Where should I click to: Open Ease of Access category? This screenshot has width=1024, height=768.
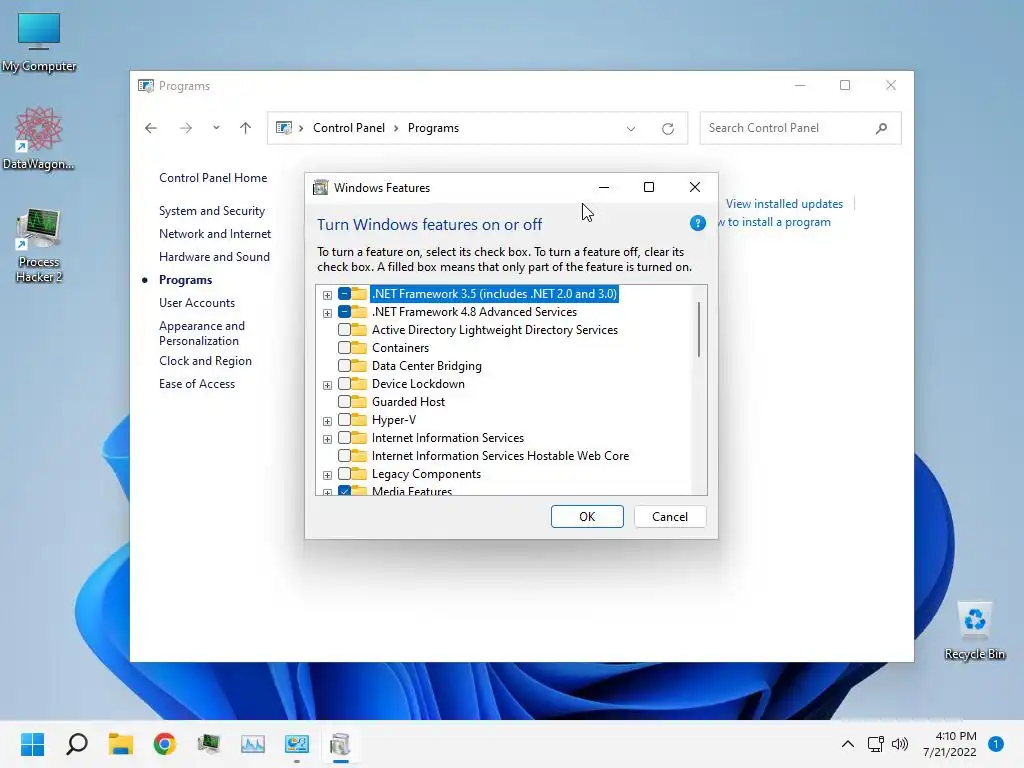pyautogui.click(x=197, y=384)
